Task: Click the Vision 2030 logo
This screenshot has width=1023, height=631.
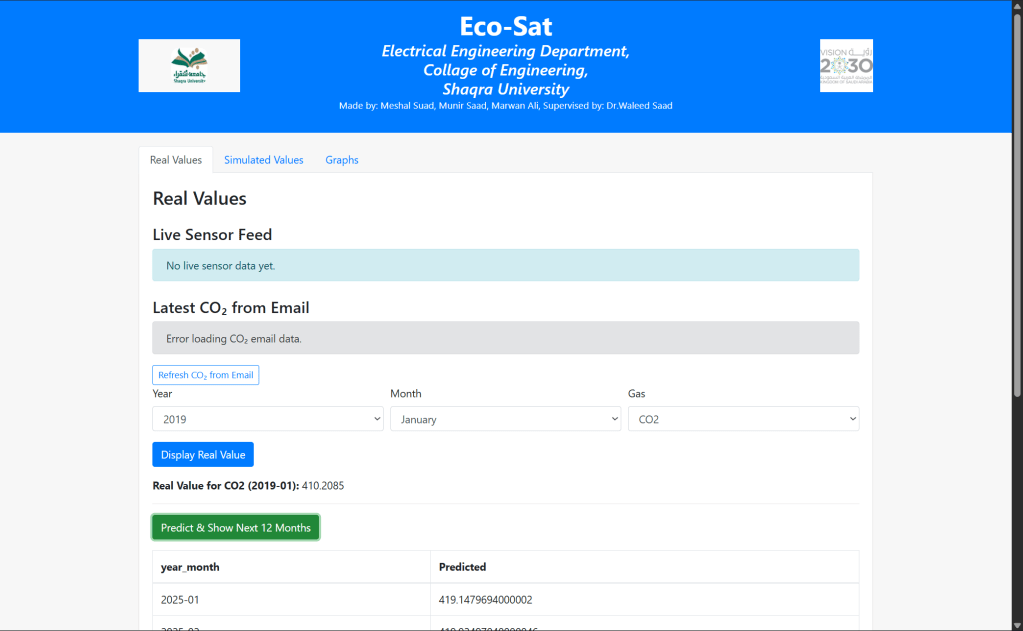Action: click(x=846, y=66)
